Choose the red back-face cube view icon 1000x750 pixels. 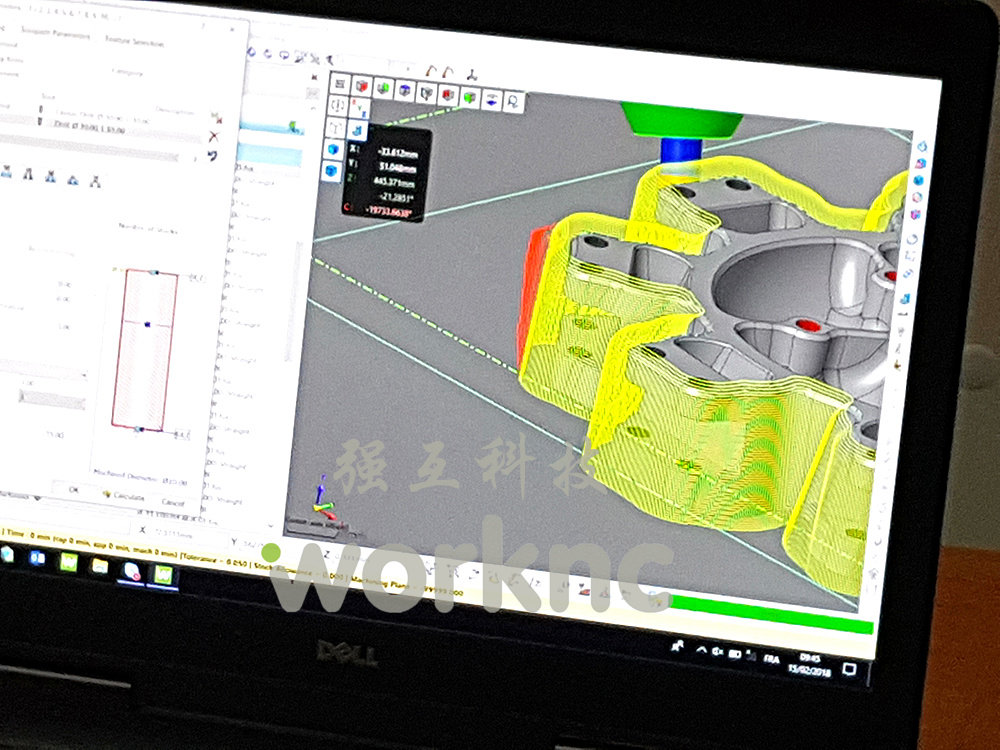click(x=448, y=95)
